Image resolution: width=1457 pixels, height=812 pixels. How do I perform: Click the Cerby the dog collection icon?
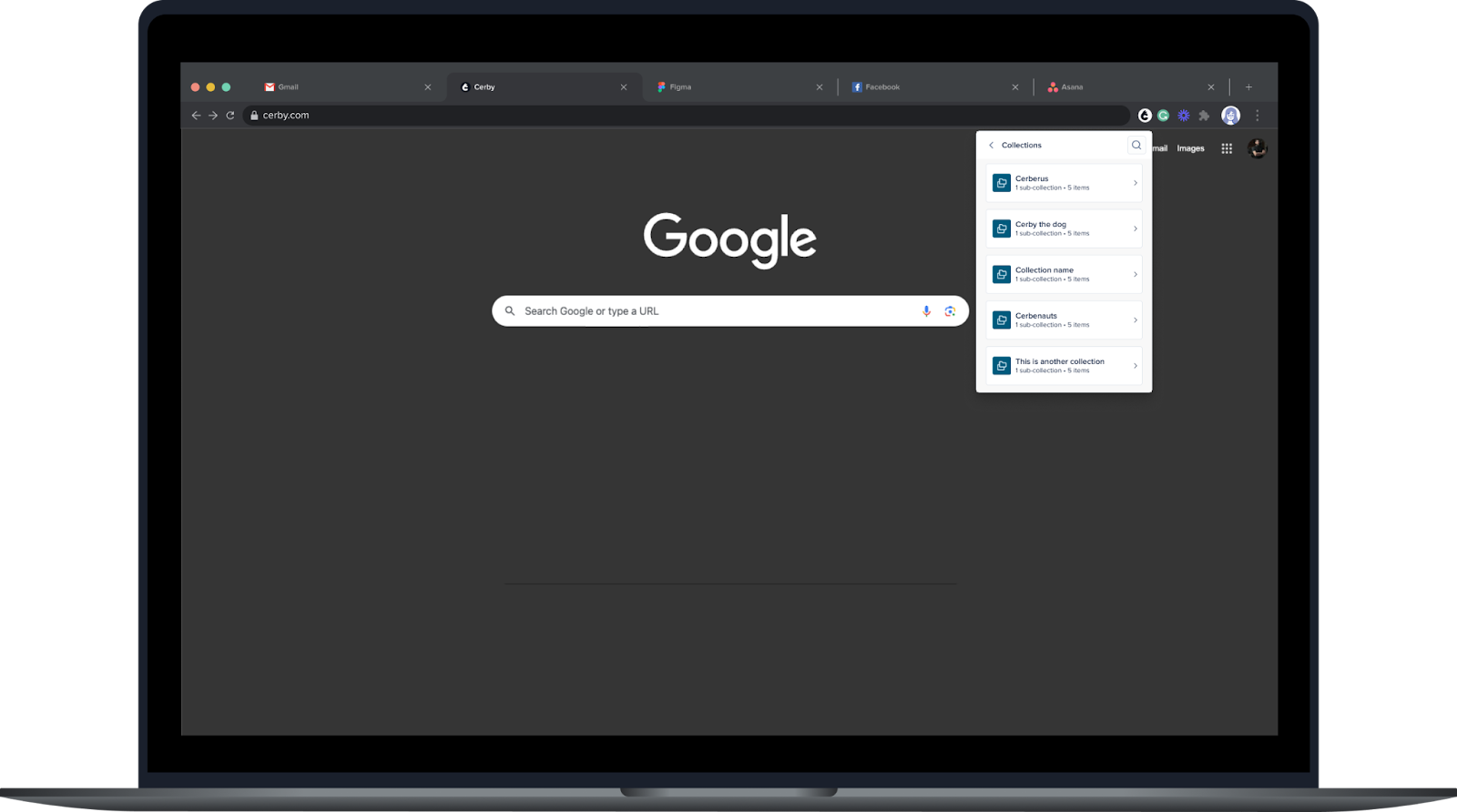tap(1002, 228)
